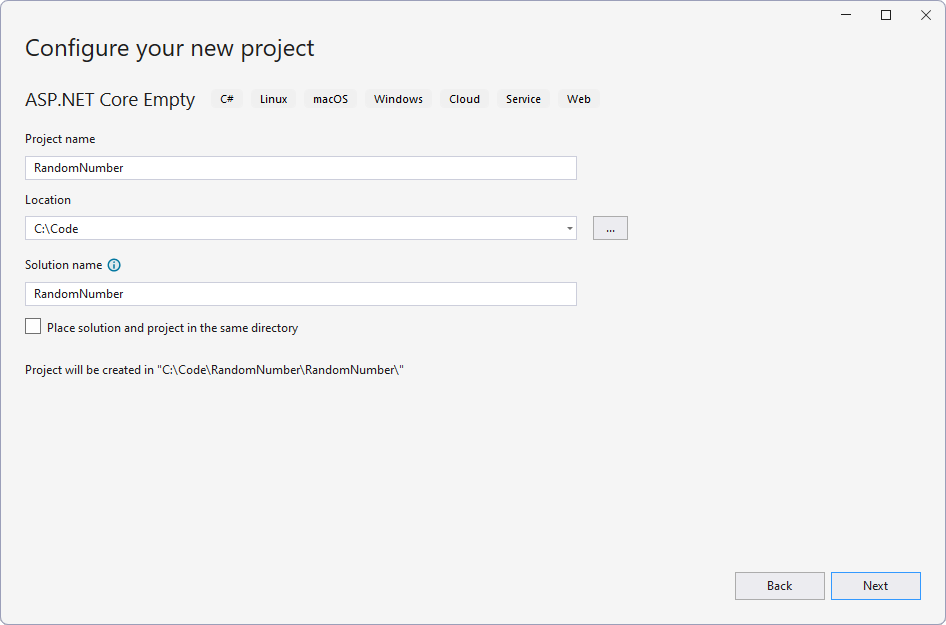Image resolution: width=946 pixels, height=625 pixels.
Task: Select the C# language tag
Action: [227, 98]
